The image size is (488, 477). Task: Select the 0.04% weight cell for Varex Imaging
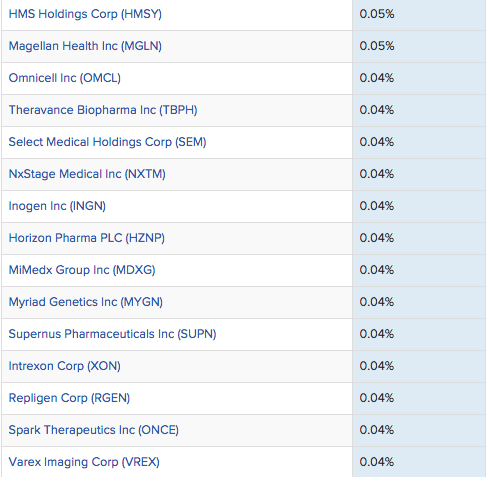click(419, 462)
